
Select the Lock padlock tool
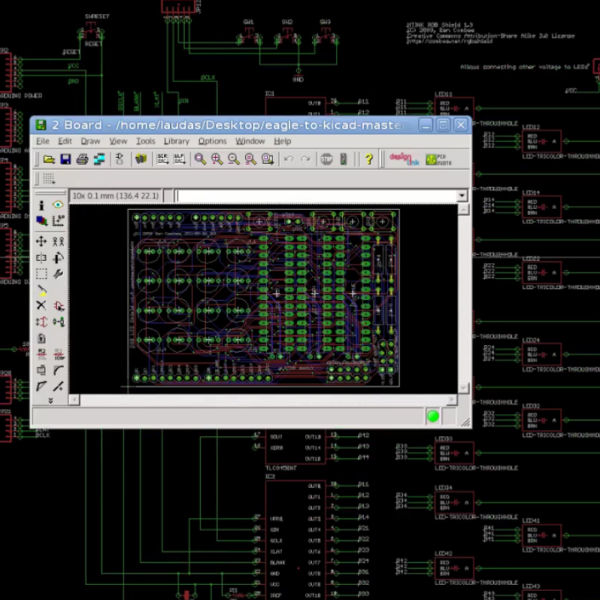41,338
